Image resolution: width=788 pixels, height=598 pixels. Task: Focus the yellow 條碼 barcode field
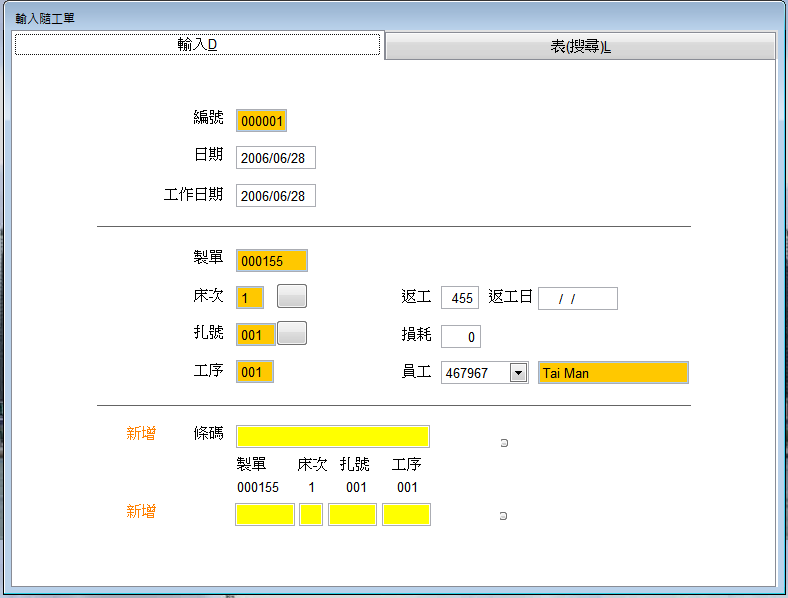click(333, 436)
